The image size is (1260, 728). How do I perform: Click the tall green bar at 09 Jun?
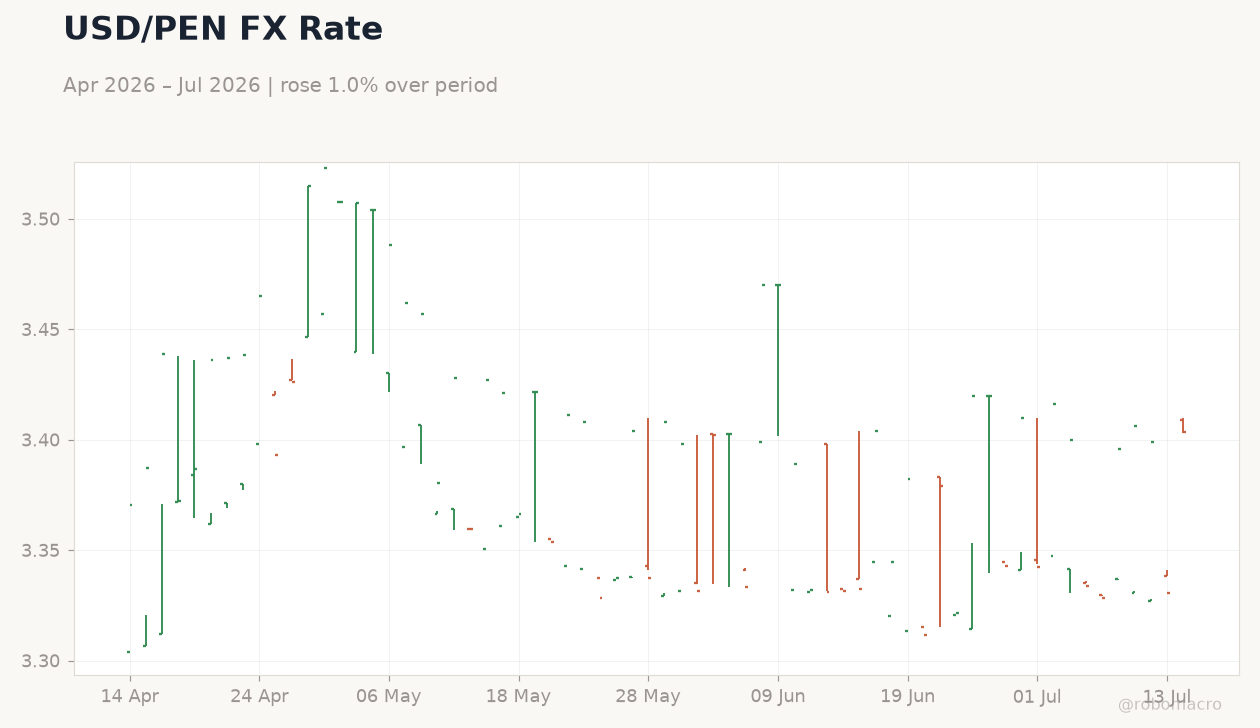point(778,360)
